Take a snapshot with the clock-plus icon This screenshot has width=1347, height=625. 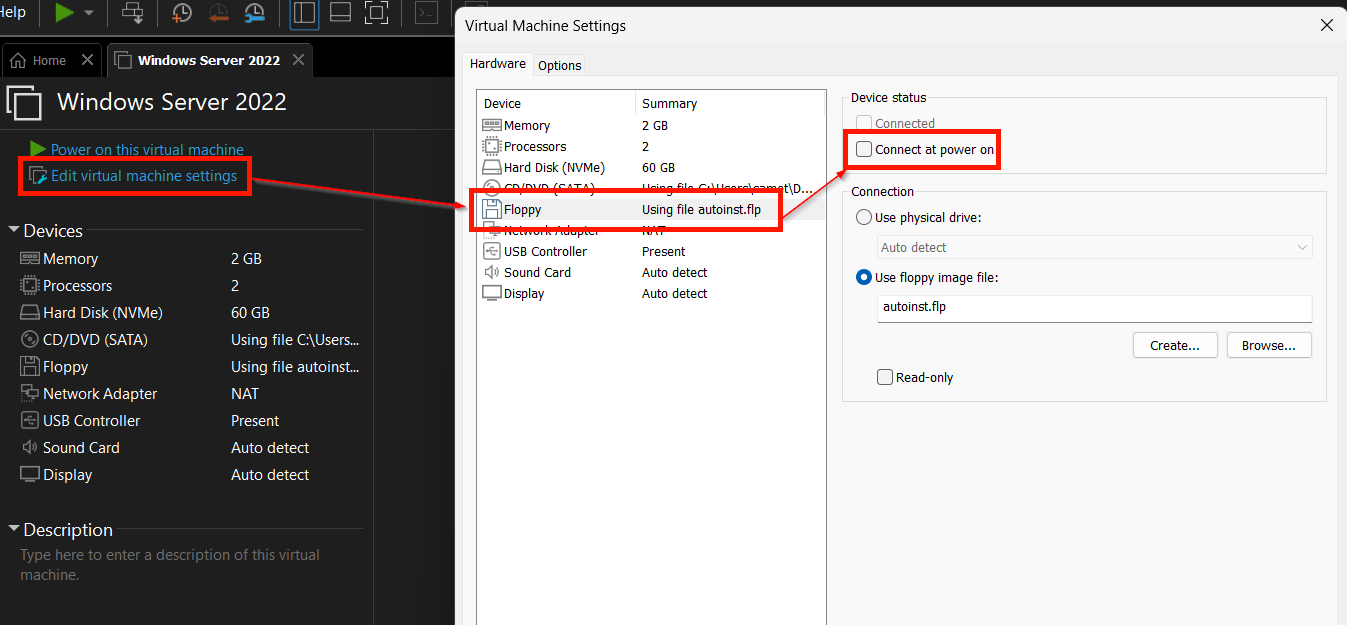[182, 12]
